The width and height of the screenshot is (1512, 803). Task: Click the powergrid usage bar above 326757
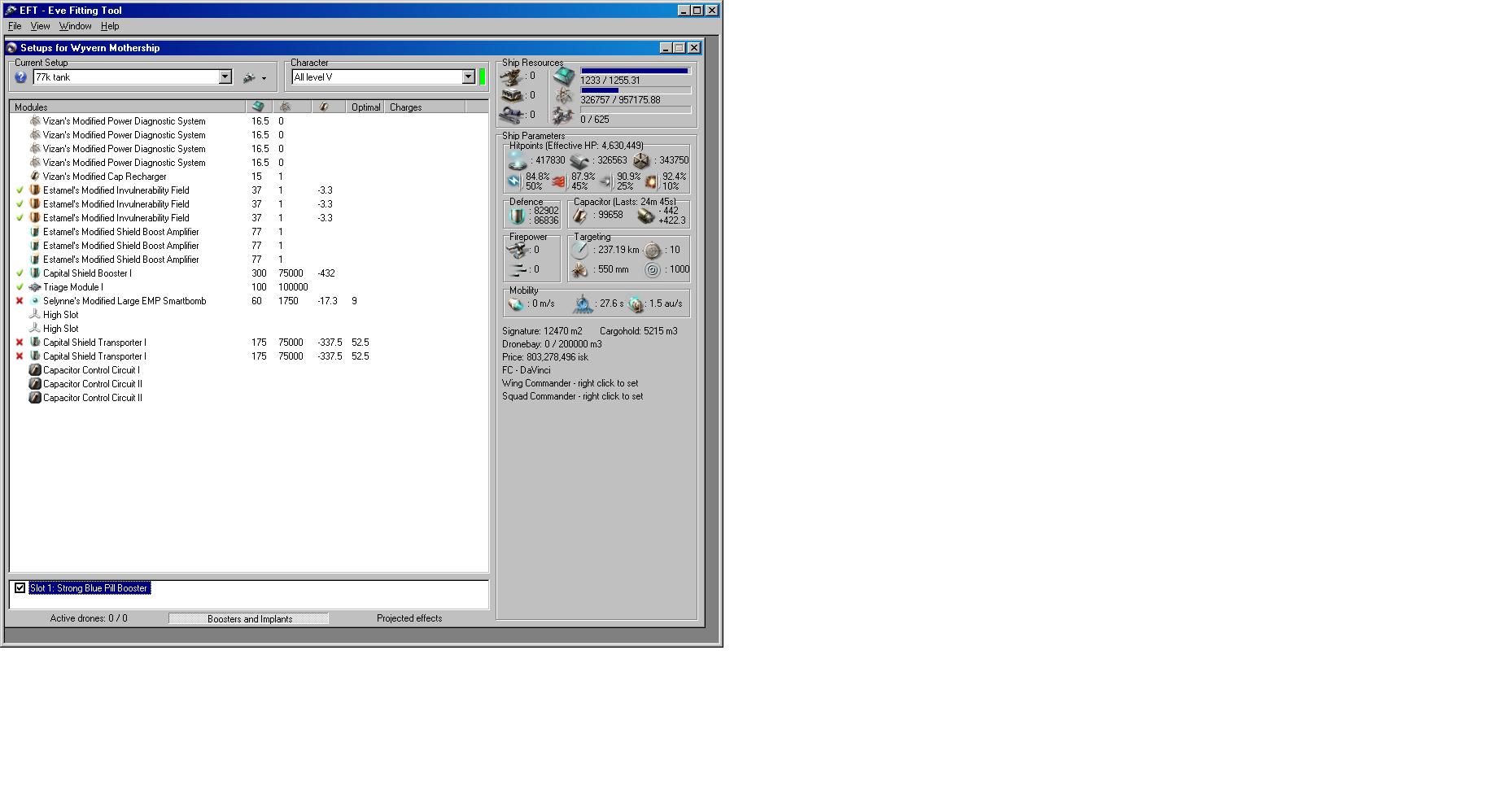(636, 90)
